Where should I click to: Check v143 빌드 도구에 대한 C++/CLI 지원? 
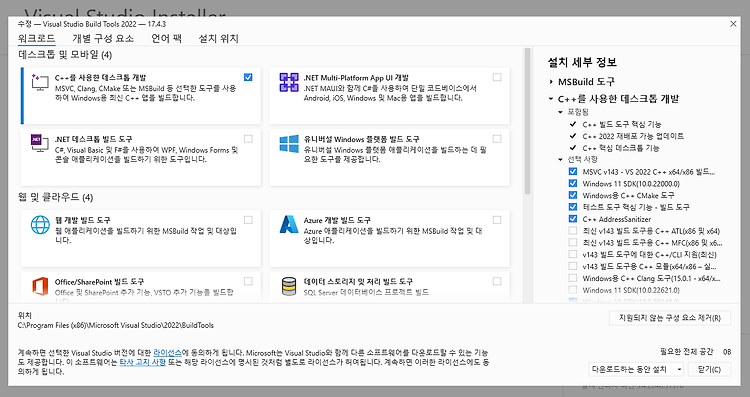point(573,254)
